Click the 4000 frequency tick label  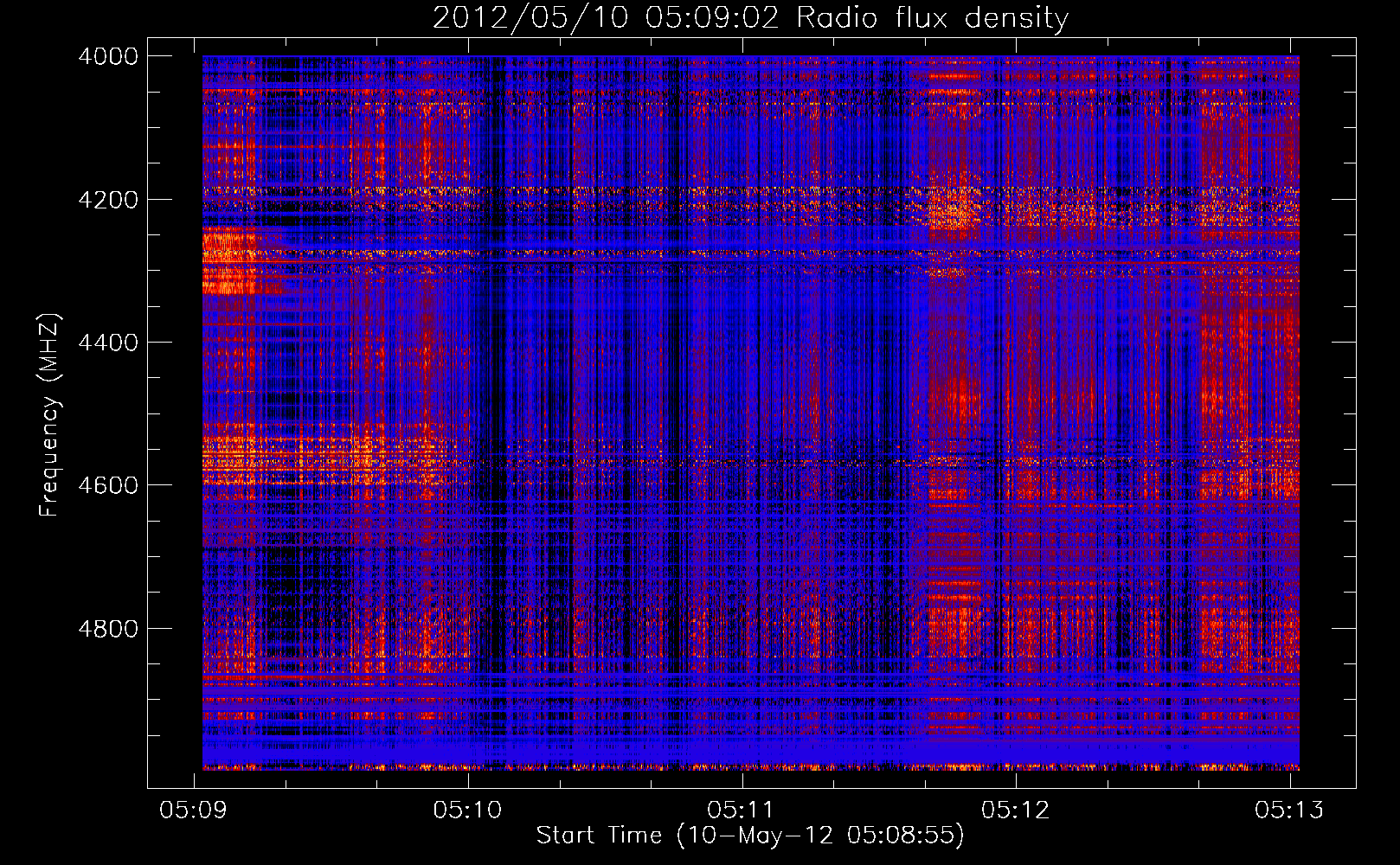point(108,56)
